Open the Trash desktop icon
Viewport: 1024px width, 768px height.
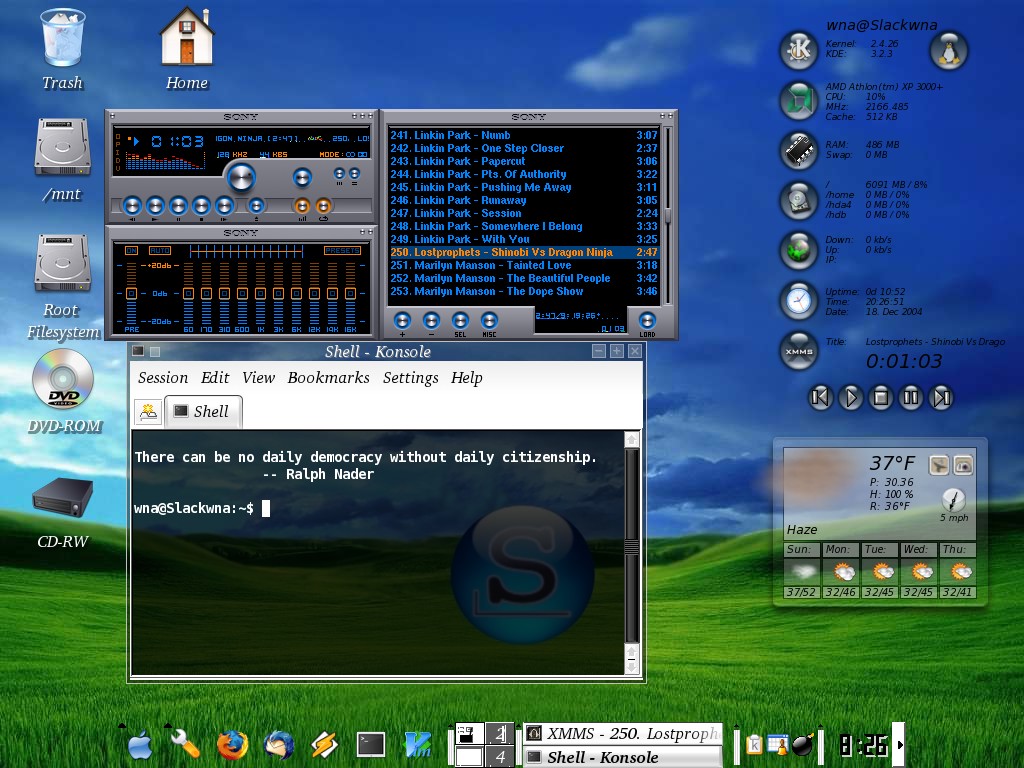coord(63,50)
